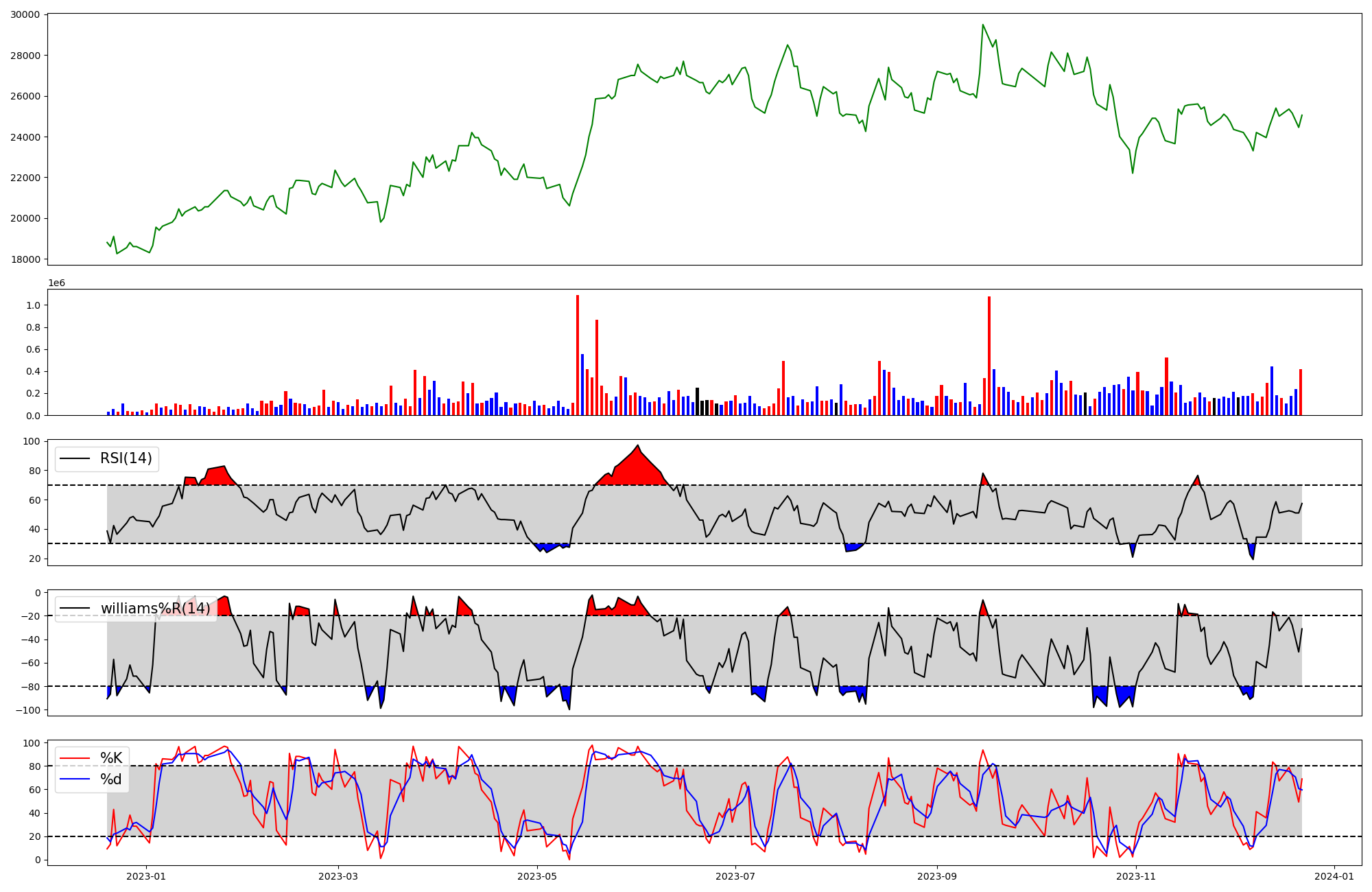Image resolution: width=1372 pixels, height=892 pixels.
Task: Click the williams%R(14) legend label
Action: coord(156,609)
